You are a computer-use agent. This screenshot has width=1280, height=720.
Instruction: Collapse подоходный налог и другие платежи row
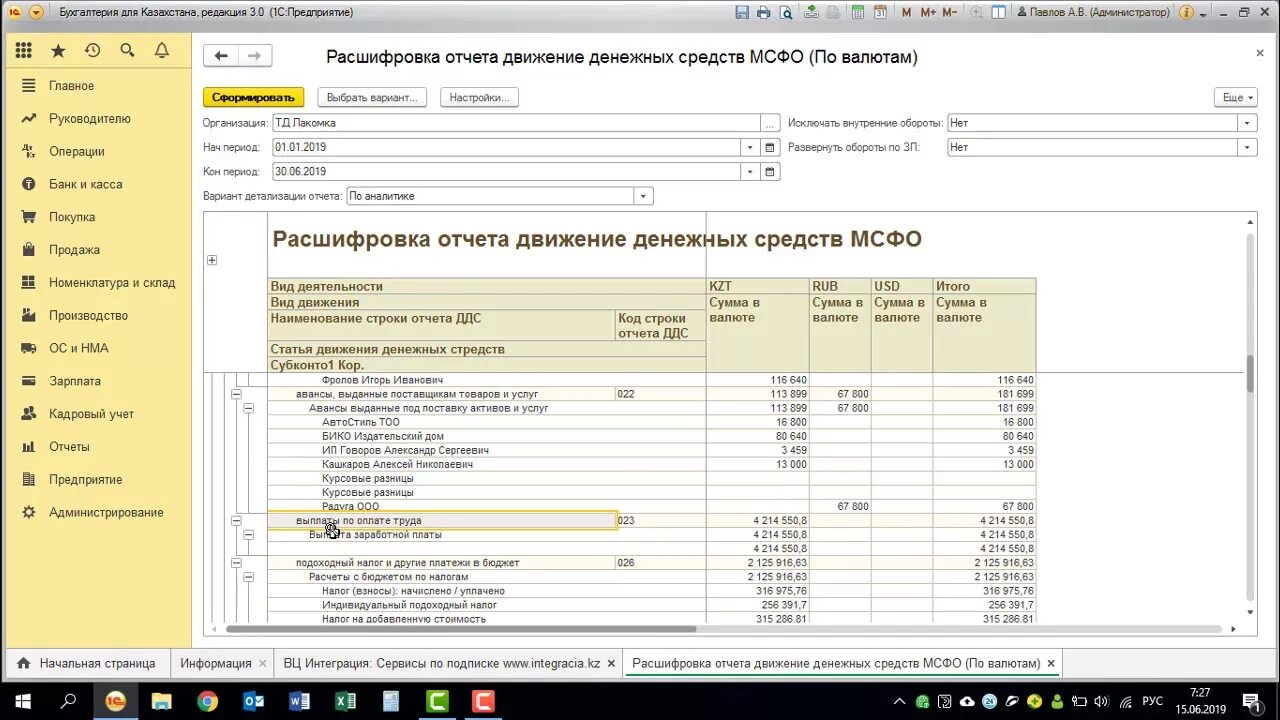236,563
